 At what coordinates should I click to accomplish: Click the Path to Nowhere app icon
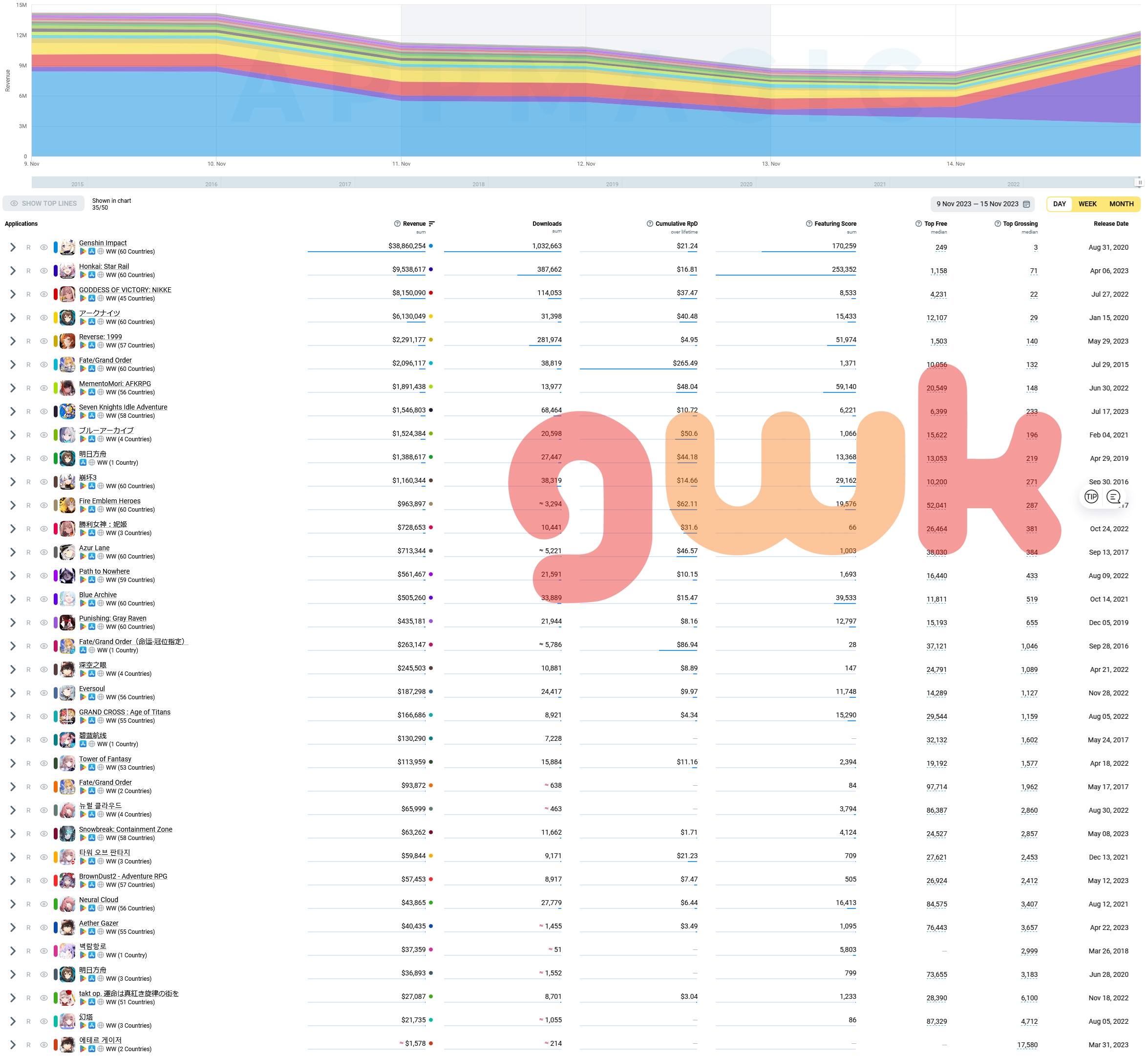click(67, 575)
